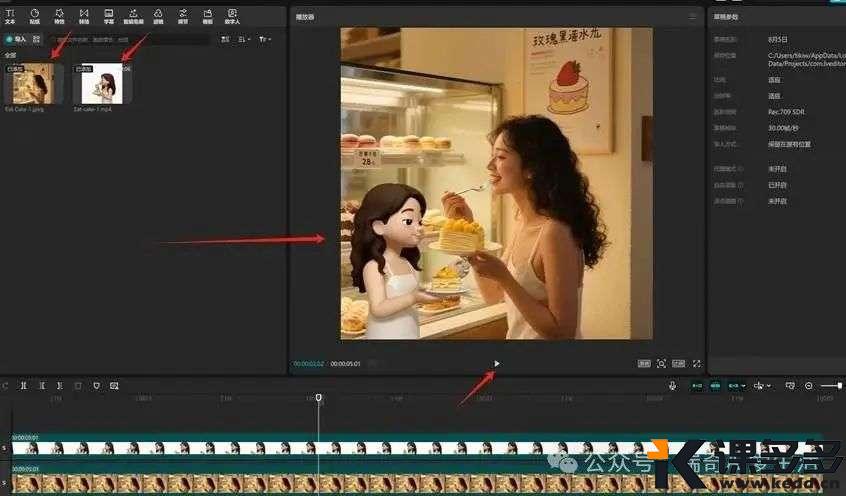Toggle the auto-snap button on timeline toolbar
This screenshot has height=496, width=846.
click(x=715, y=385)
